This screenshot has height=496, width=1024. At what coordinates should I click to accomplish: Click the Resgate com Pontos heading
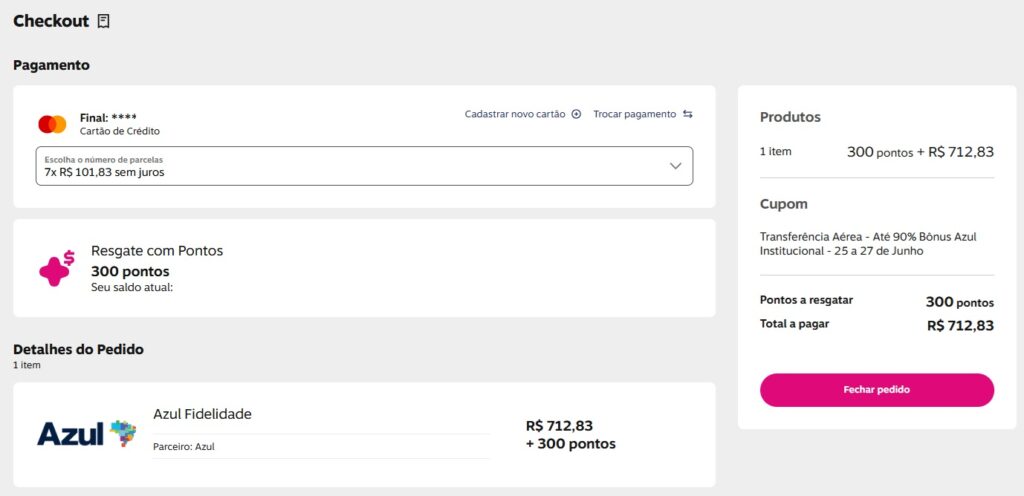coord(157,251)
